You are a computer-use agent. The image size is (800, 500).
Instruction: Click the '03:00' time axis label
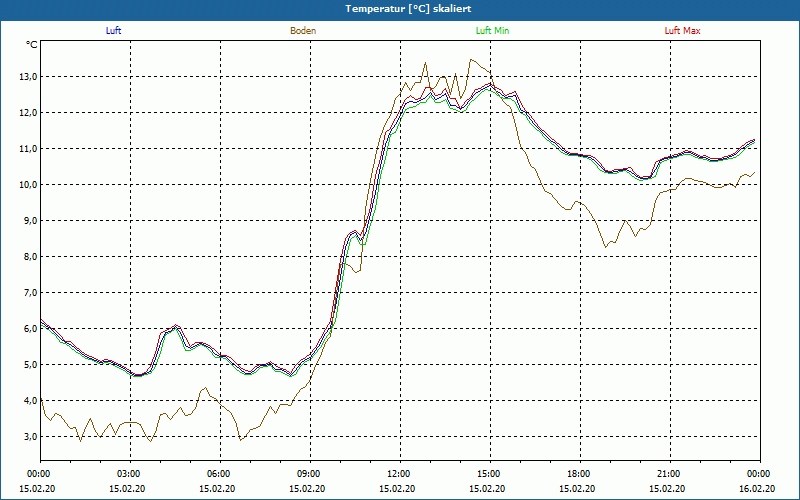point(131,474)
